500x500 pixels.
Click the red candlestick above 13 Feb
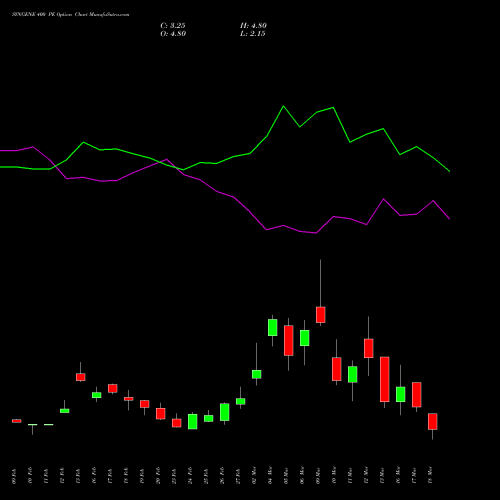(81, 377)
